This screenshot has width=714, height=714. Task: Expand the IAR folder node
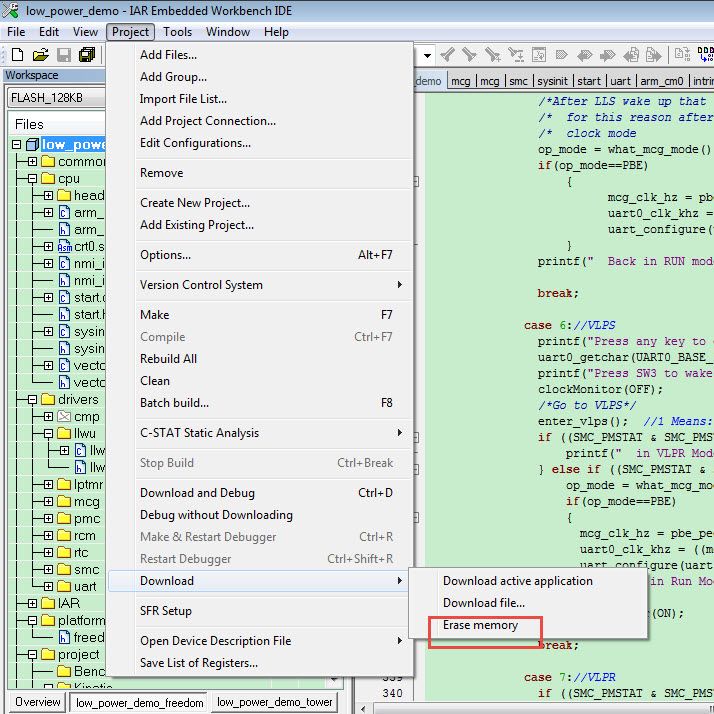click(x=32, y=604)
